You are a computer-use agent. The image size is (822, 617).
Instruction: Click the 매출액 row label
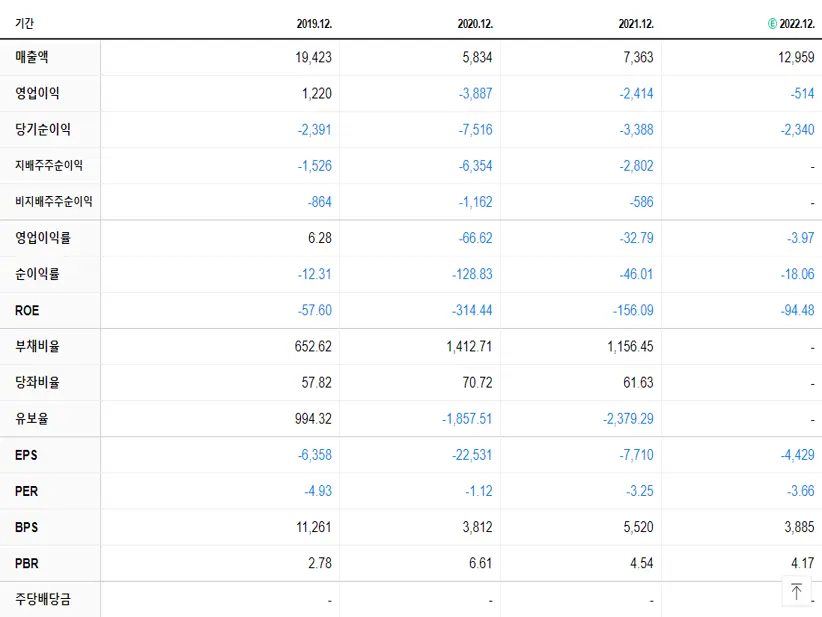(31, 57)
